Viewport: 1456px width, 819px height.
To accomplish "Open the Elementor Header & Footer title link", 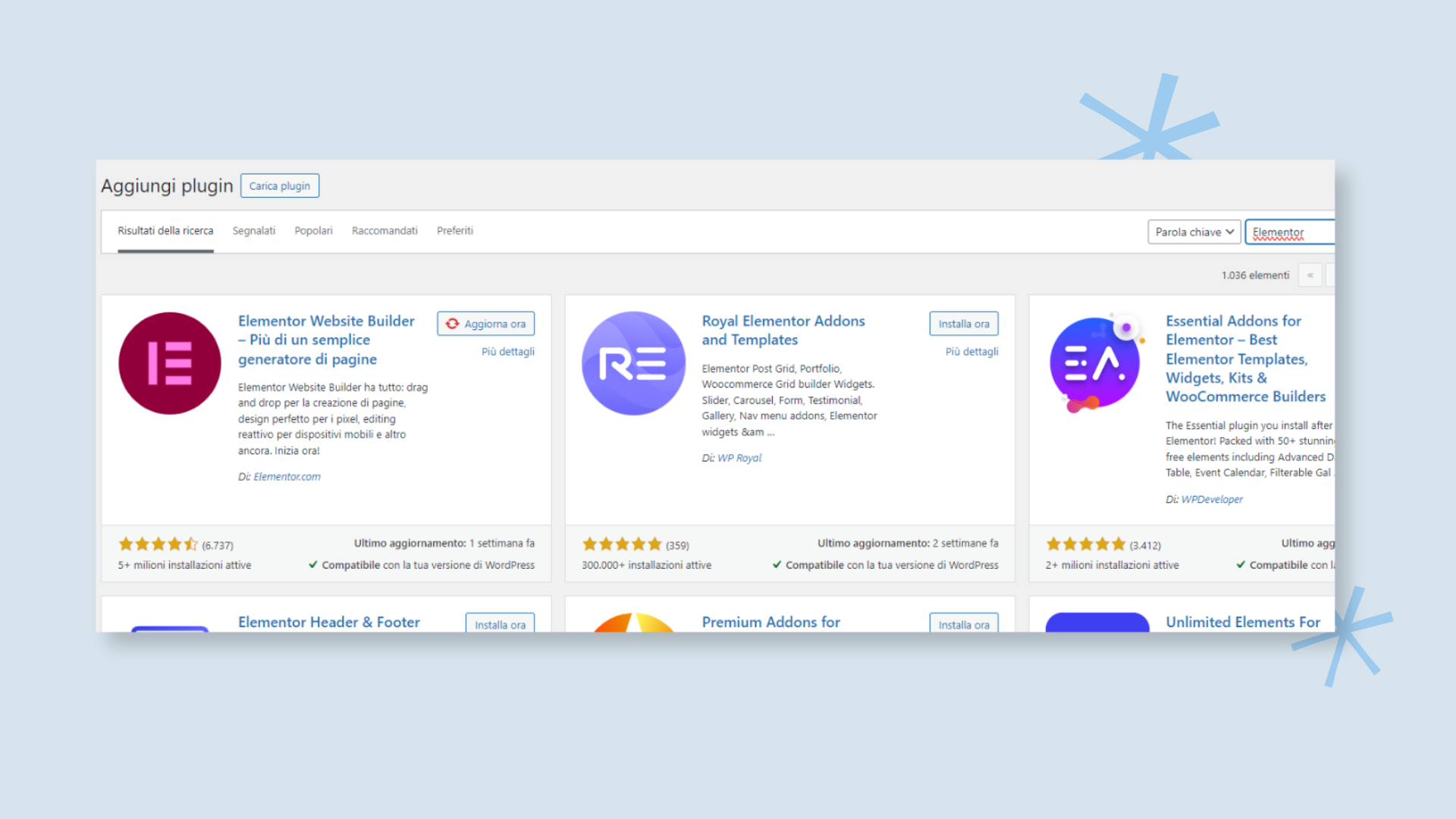I will pyautogui.click(x=329, y=622).
